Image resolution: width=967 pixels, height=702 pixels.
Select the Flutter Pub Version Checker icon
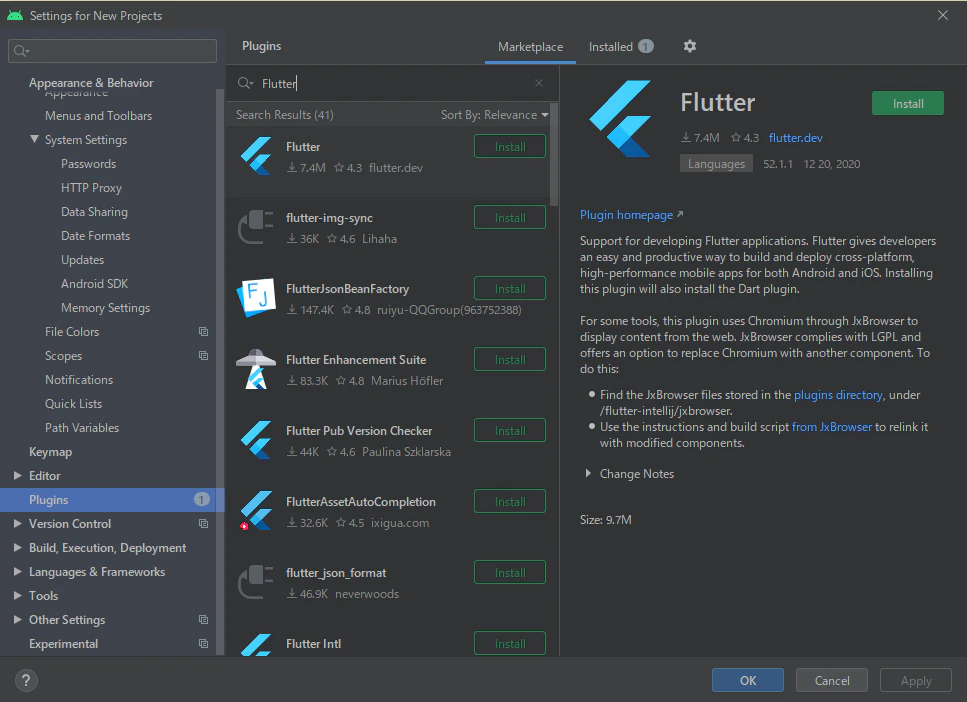pos(256,440)
